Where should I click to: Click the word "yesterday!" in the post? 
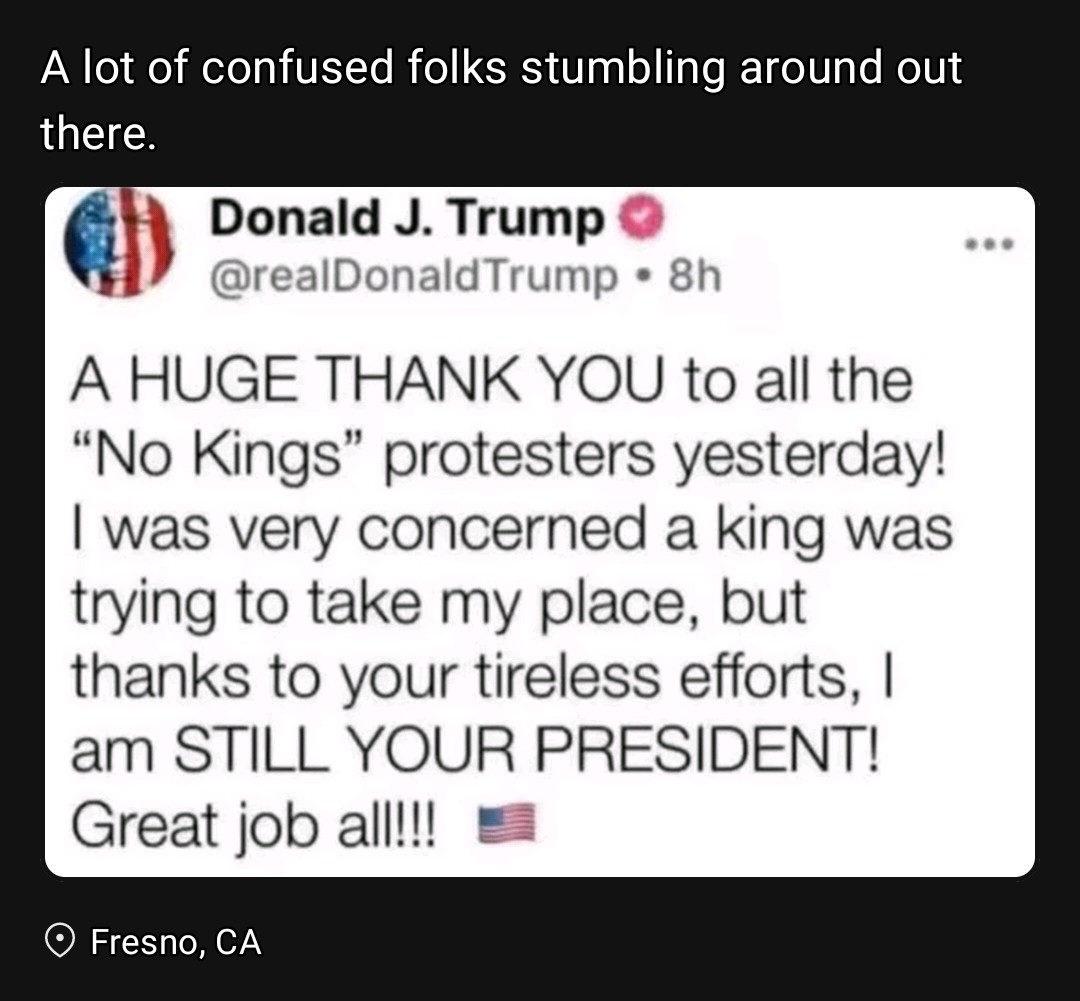pos(806,455)
